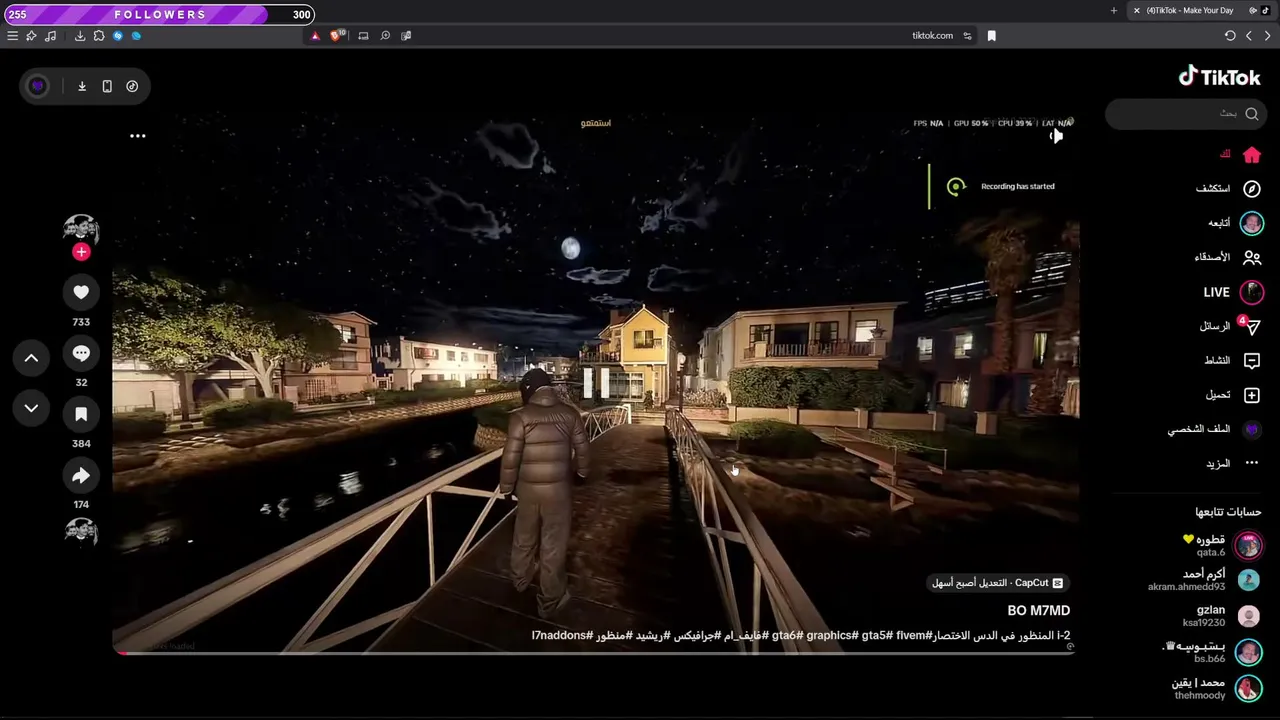
Task: Click the #fivem hashtag in the caption
Action: pyautogui.click(x=914, y=635)
